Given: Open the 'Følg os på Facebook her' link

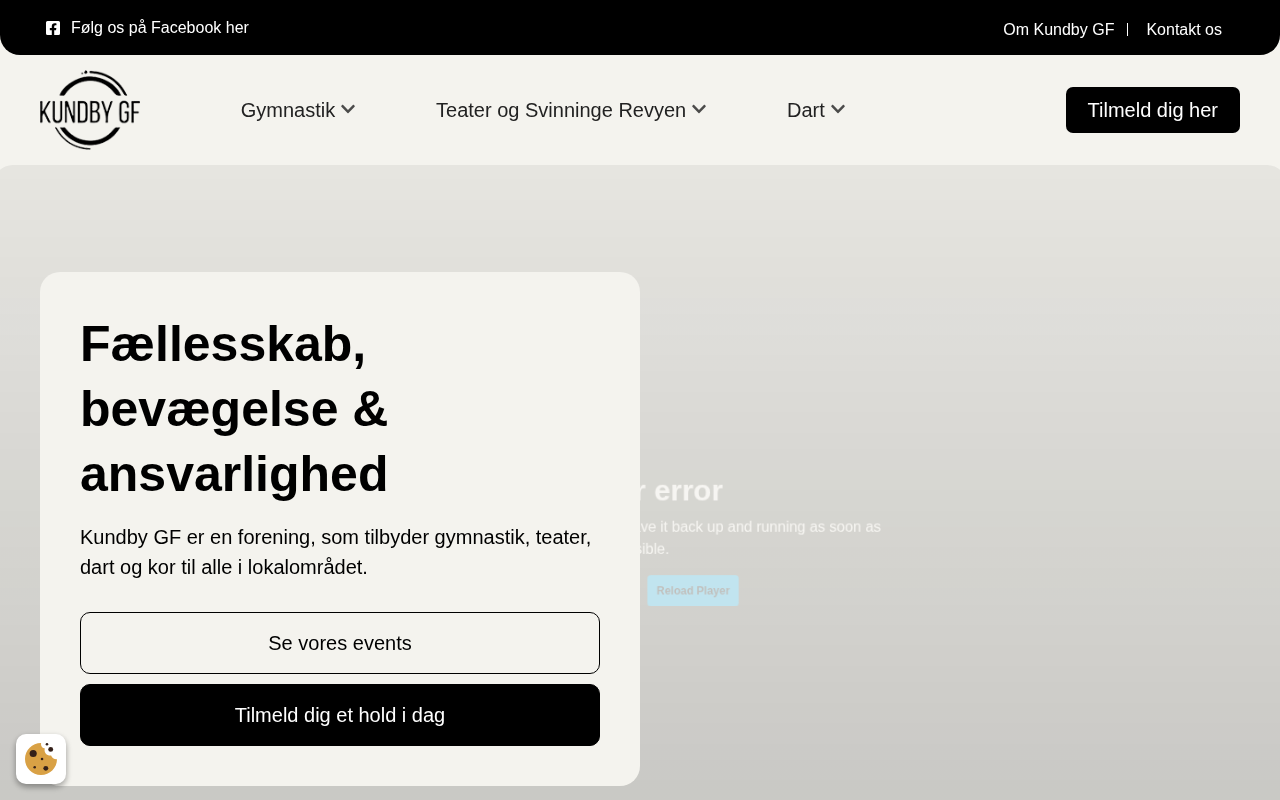Looking at the screenshot, I should click(160, 28).
